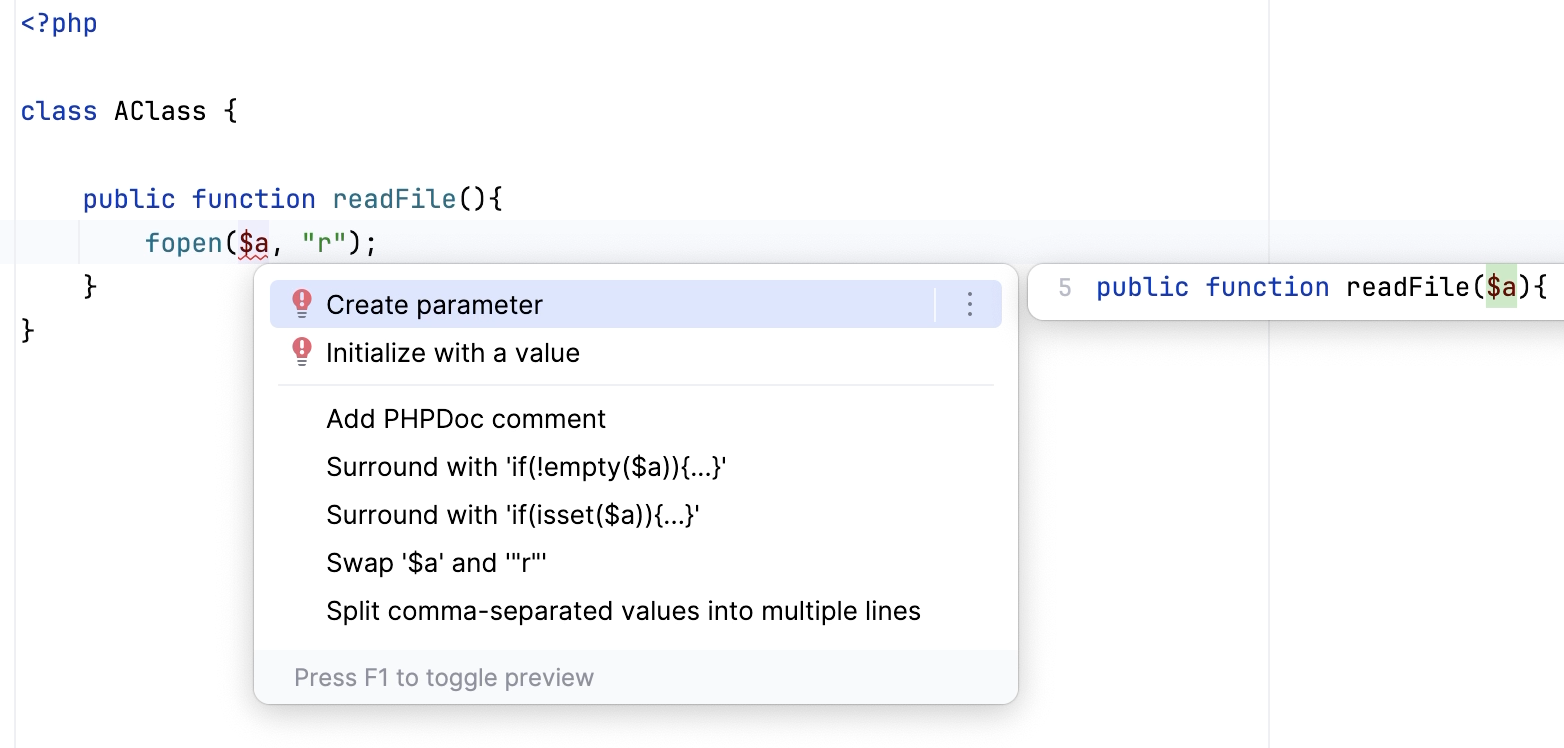Image resolution: width=1564 pixels, height=748 pixels.
Task: Click the bulb icon beside Initialize with a value
Action: click(301, 352)
